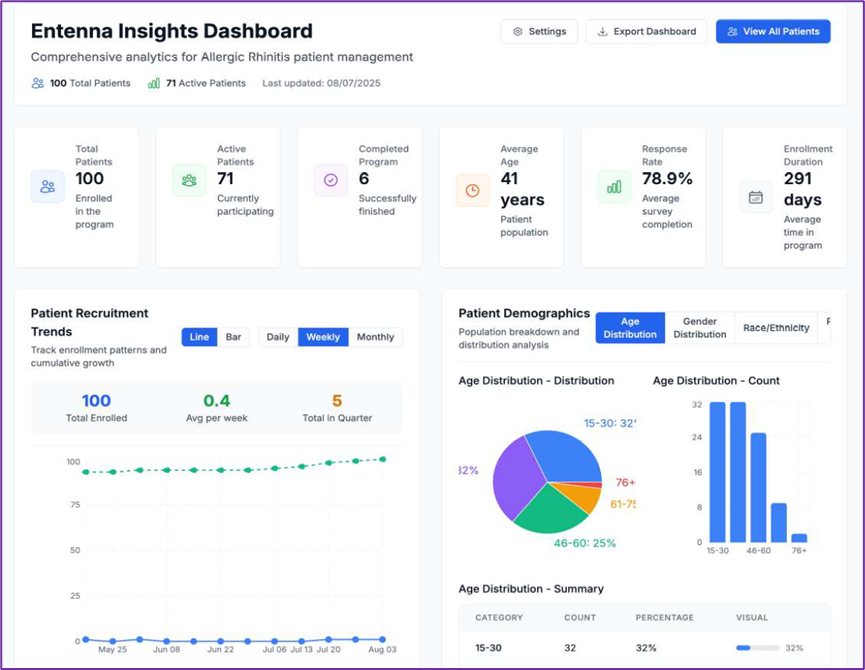This screenshot has height=670, width=865.
Task: Click the Completed Program checkmark icon
Action: pyautogui.click(x=331, y=180)
